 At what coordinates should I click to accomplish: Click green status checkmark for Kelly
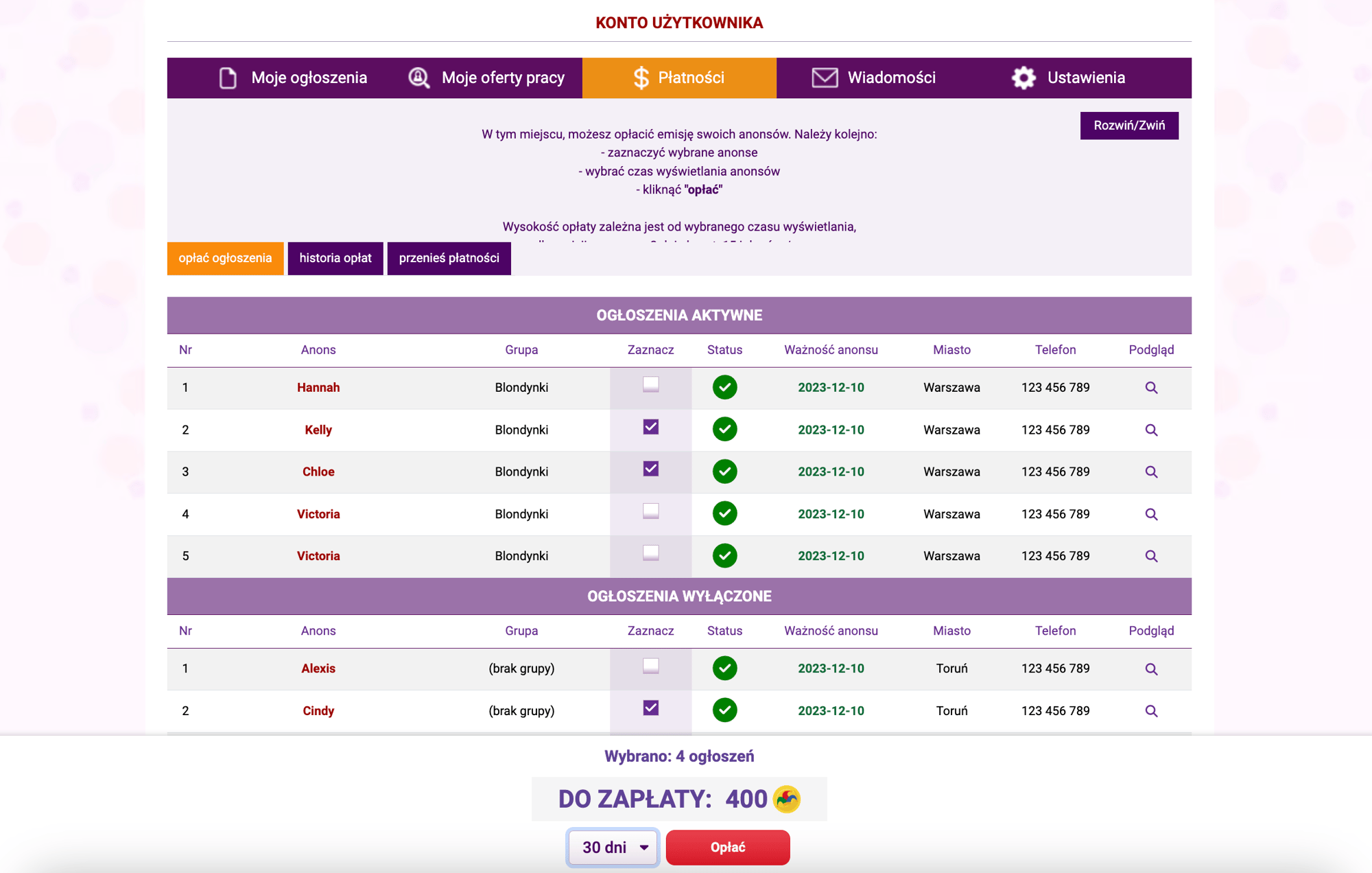click(724, 430)
